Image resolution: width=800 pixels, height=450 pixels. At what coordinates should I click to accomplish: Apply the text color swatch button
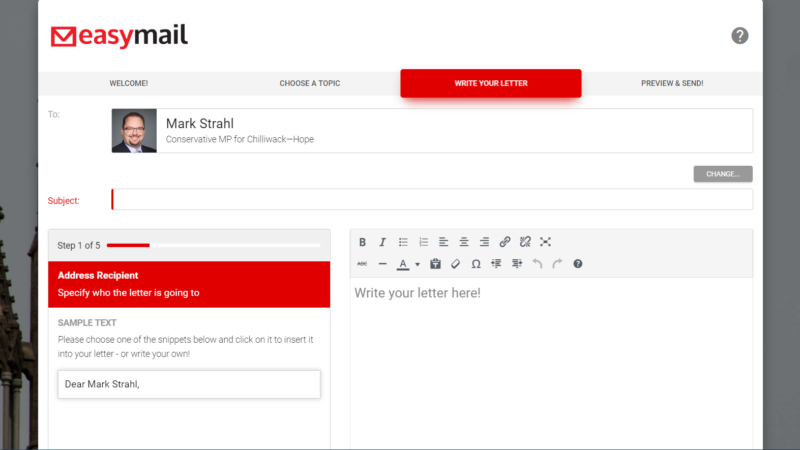(402, 264)
